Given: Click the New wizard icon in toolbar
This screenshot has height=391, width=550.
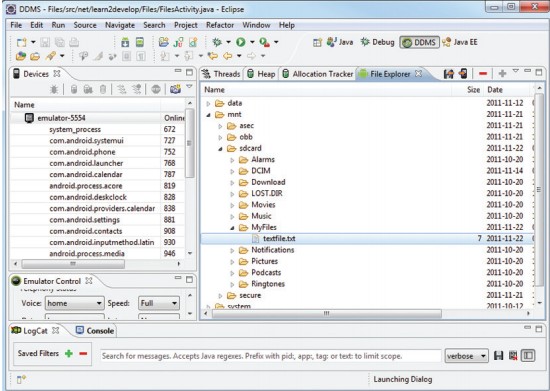Looking at the screenshot, I should point(22,42).
